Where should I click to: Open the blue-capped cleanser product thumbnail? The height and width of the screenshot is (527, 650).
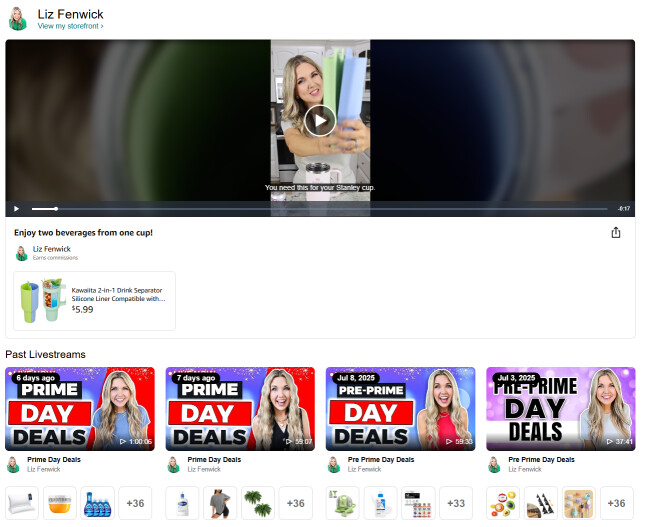pyautogui.click(x=381, y=503)
